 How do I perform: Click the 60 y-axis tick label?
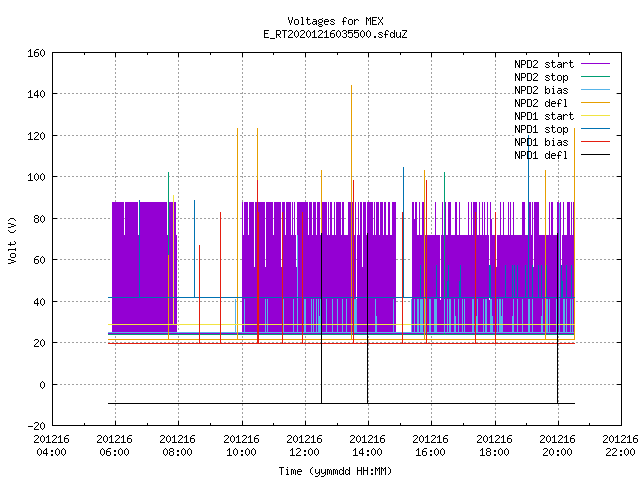[39, 260]
